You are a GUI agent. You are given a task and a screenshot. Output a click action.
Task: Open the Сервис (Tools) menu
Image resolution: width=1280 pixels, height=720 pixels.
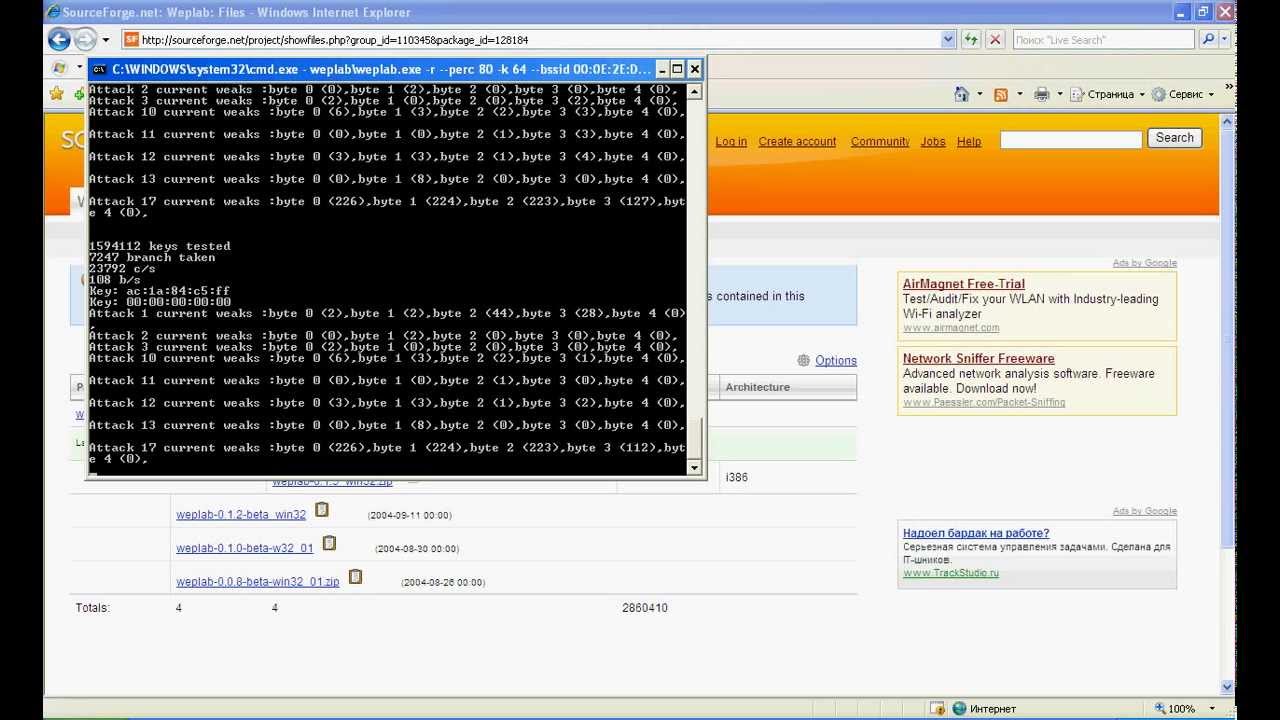click(1182, 94)
